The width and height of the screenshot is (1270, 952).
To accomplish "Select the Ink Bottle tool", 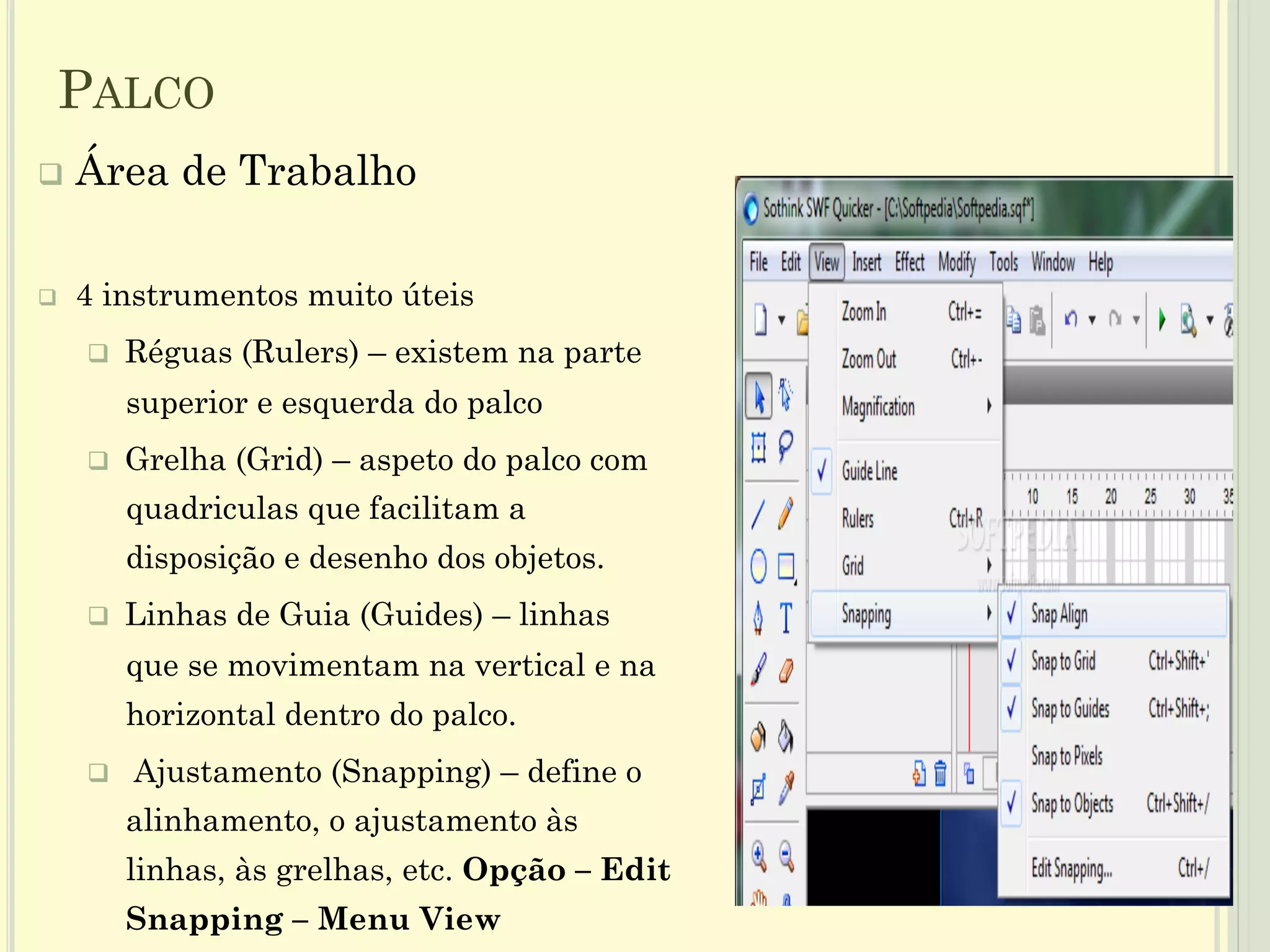I will [758, 737].
